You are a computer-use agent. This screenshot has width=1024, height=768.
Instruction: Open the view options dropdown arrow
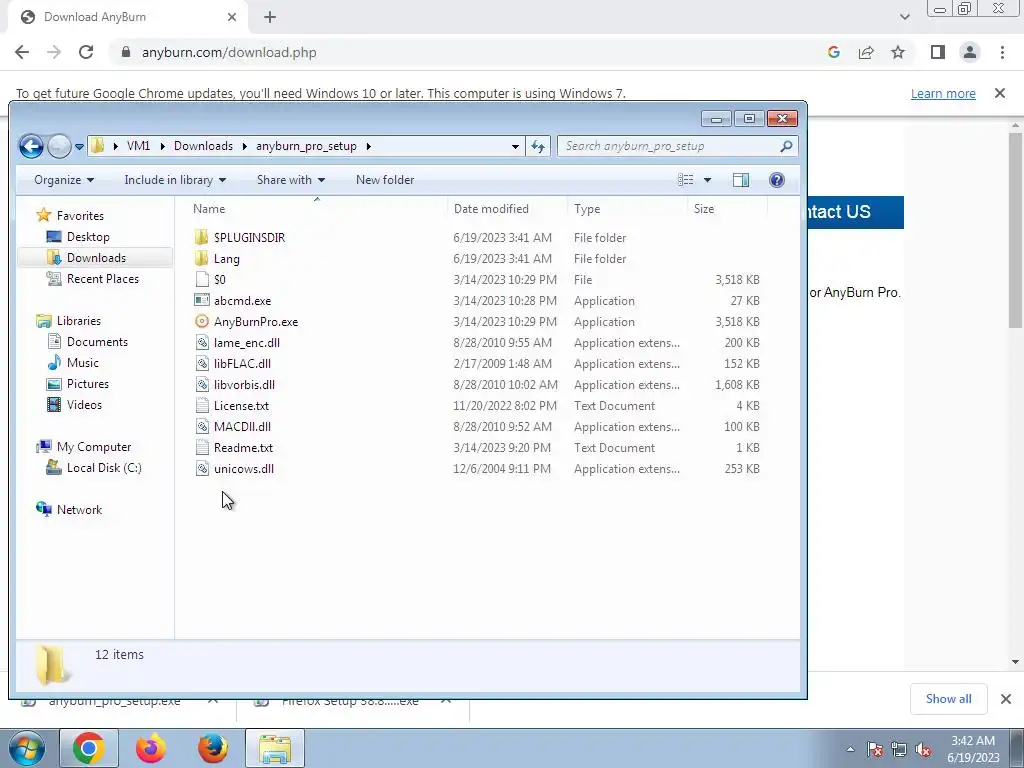click(x=707, y=180)
